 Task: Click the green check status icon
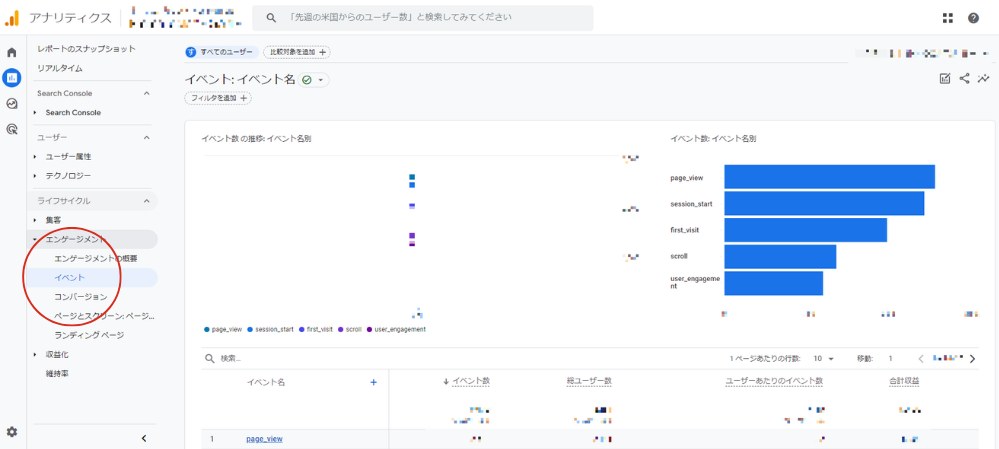tap(307, 80)
